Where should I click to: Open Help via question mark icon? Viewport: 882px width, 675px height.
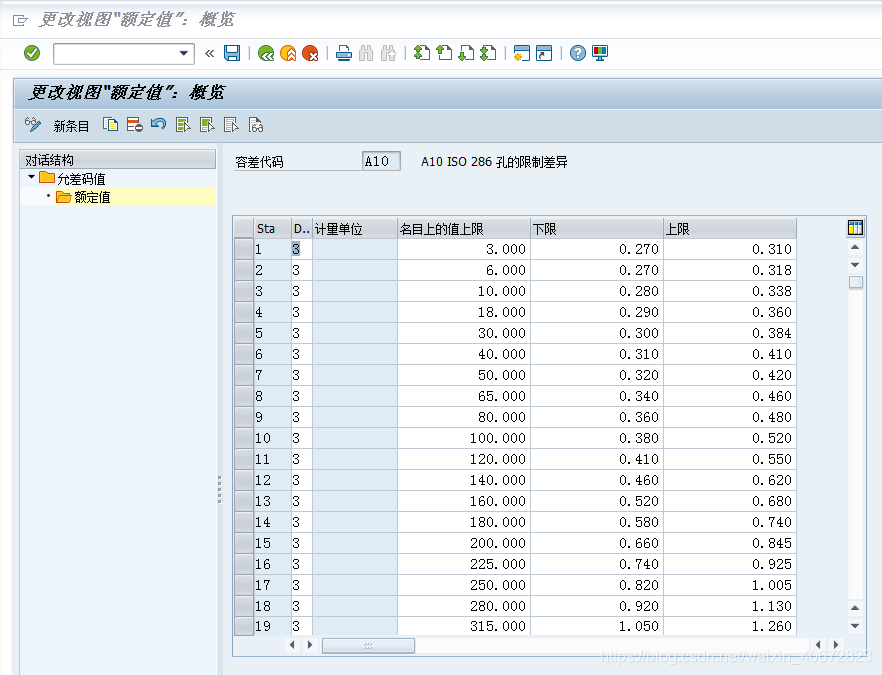pos(578,53)
